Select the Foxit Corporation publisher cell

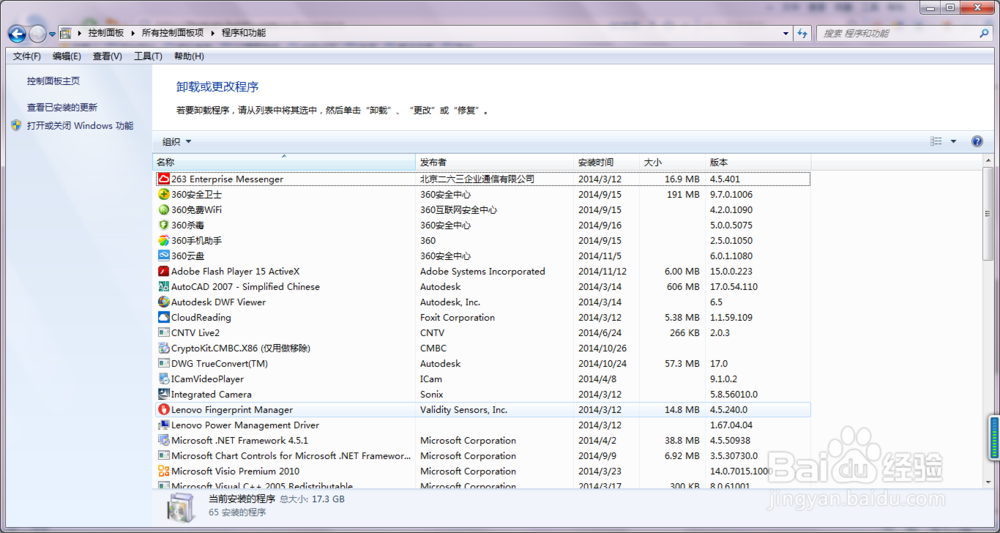click(457, 318)
